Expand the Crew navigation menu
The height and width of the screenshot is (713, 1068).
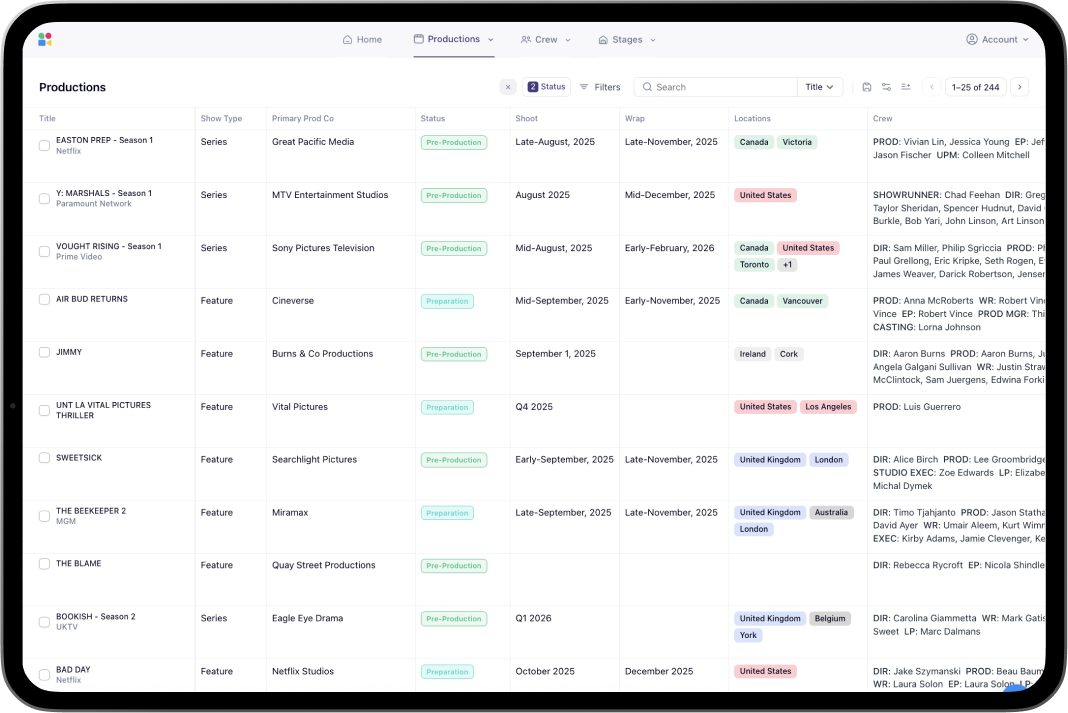546,40
